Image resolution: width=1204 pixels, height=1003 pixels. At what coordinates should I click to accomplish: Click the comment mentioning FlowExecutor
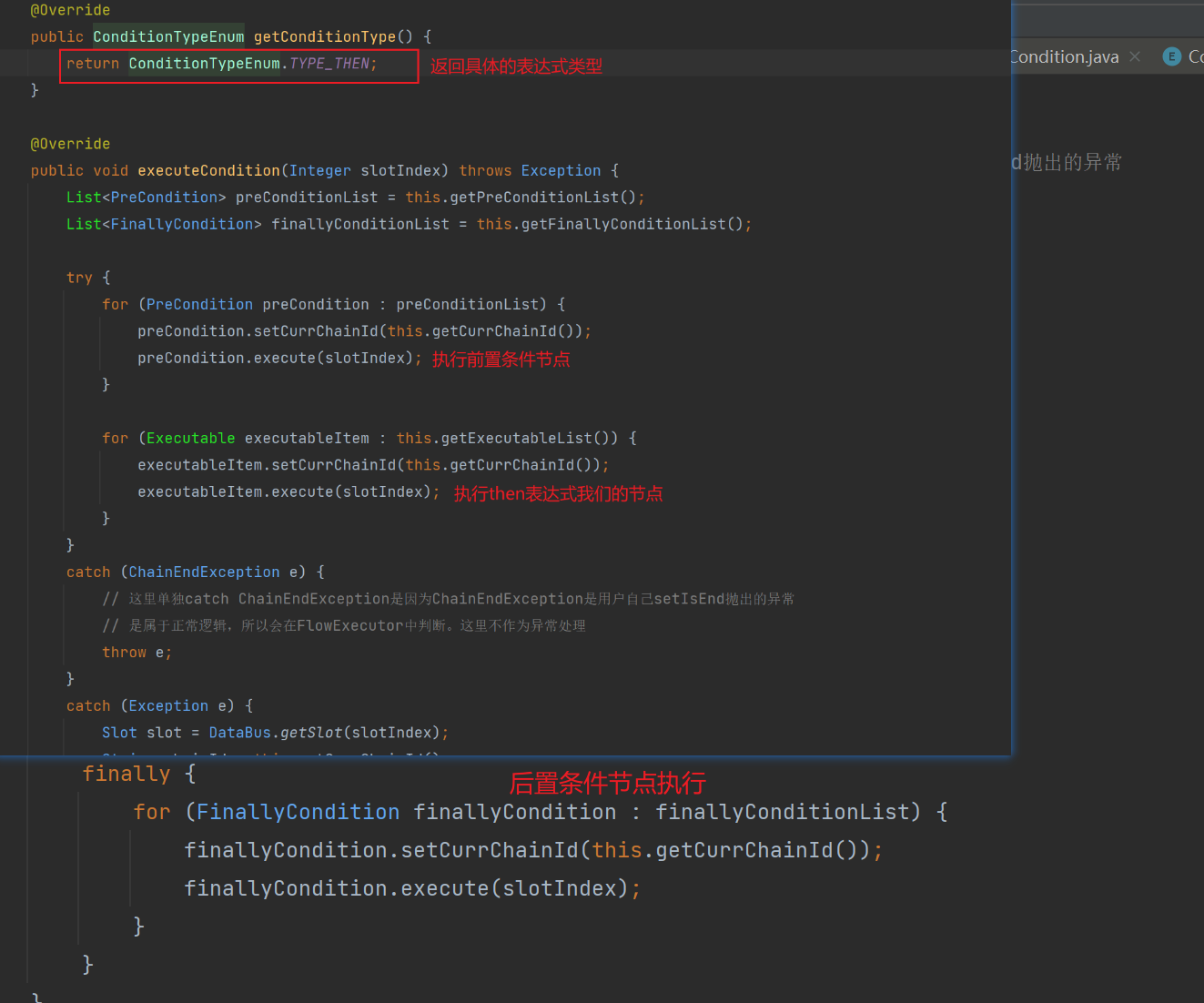(x=344, y=625)
